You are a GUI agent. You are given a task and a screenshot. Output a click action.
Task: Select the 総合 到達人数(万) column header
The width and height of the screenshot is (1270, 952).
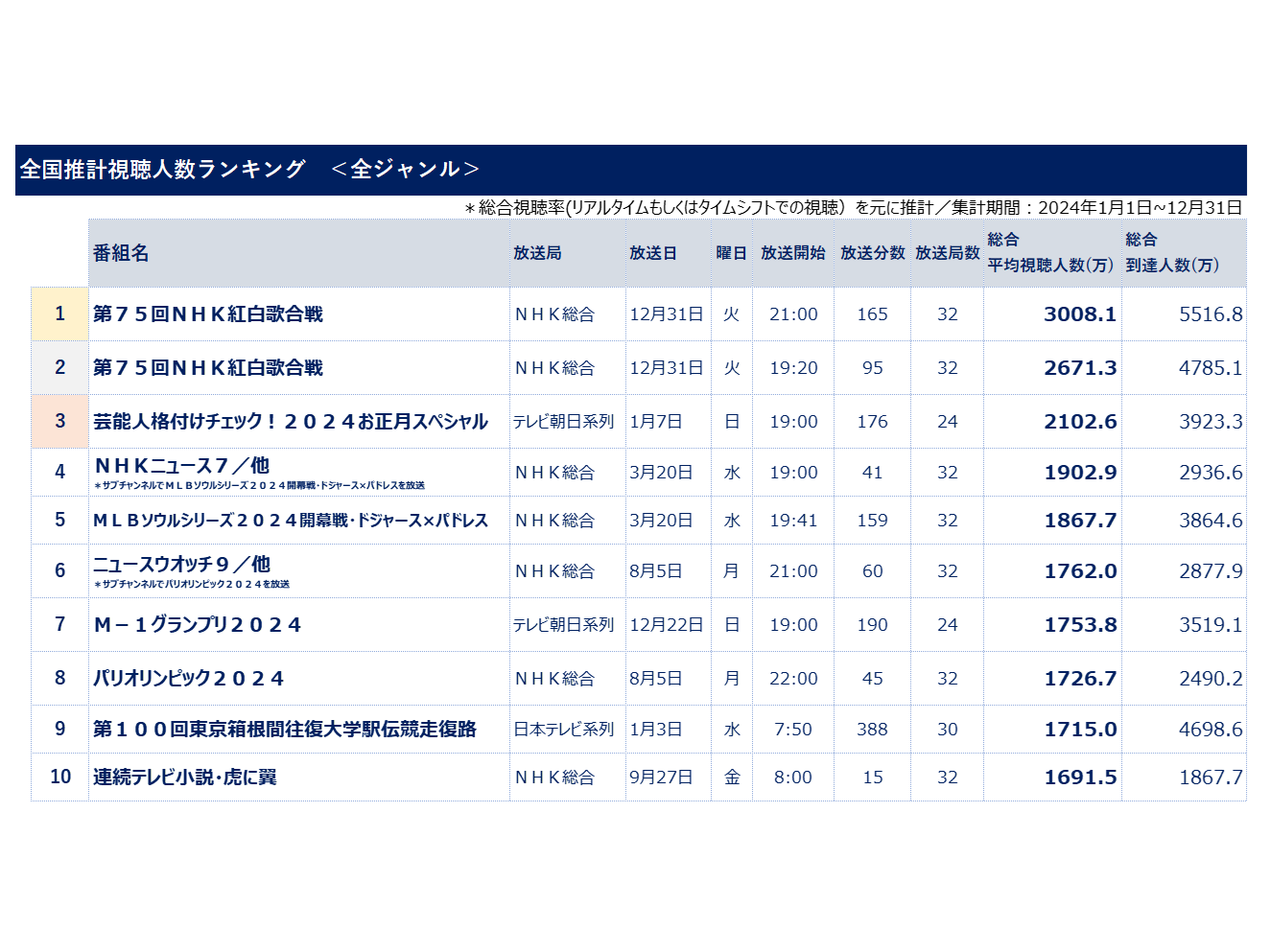coord(1172,253)
